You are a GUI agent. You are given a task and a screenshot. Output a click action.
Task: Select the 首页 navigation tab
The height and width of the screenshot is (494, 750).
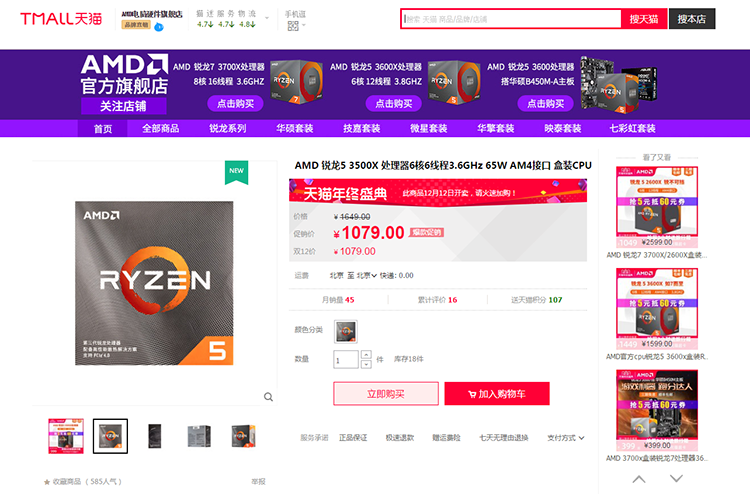(103, 129)
